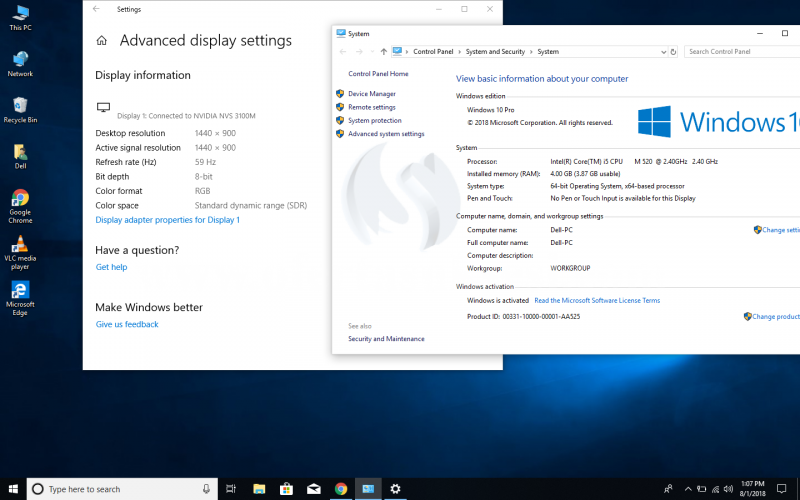Click Change product key link

tap(776, 317)
